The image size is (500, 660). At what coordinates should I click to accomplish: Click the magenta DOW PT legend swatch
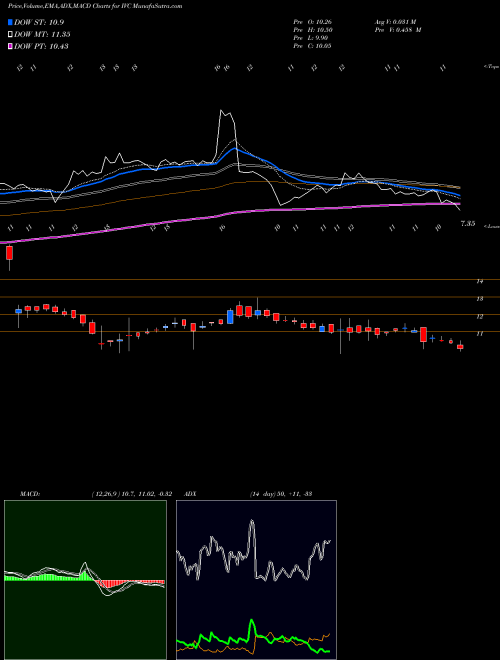(11, 46)
